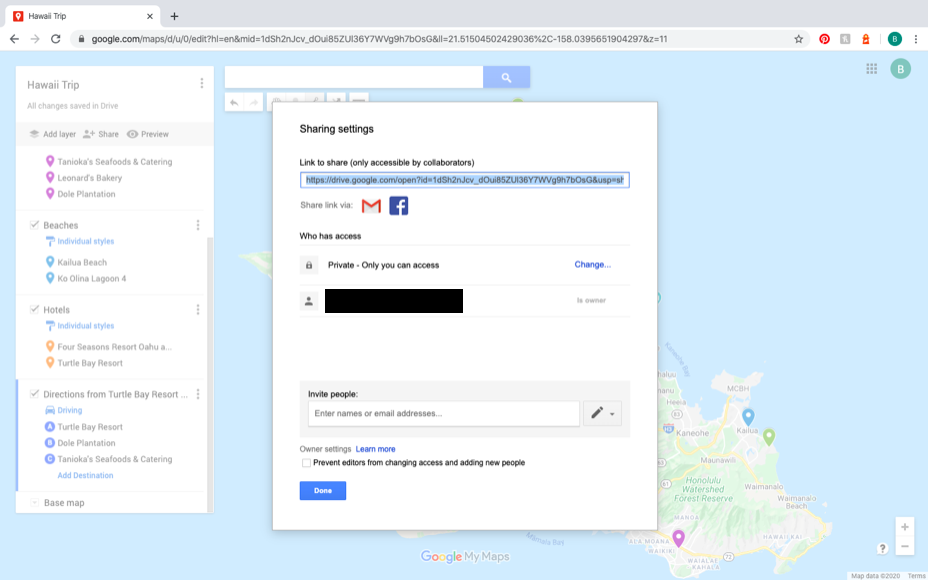Select Tanioka's Seafoods & Catering place in first layer

point(115,162)
